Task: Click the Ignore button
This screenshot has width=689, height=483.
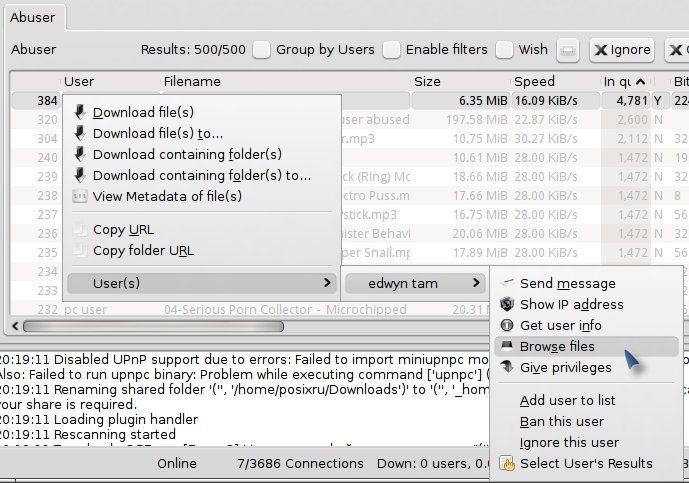Action: pyautogui.click(x=622, y=50)
